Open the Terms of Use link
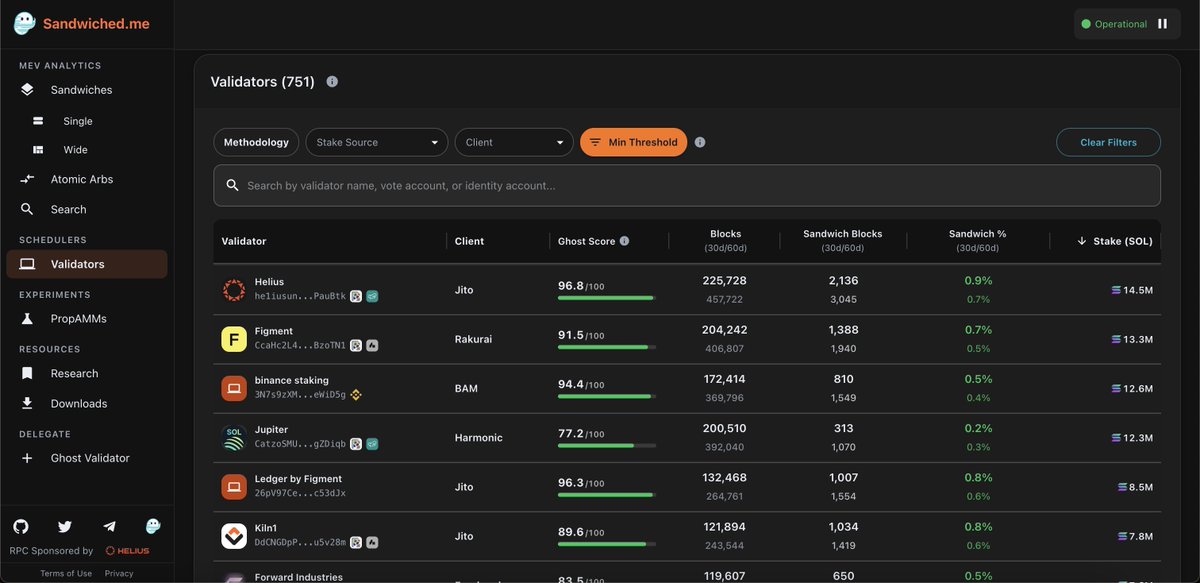The width and height of the screenshot is (1200, 583). (66, 573)
